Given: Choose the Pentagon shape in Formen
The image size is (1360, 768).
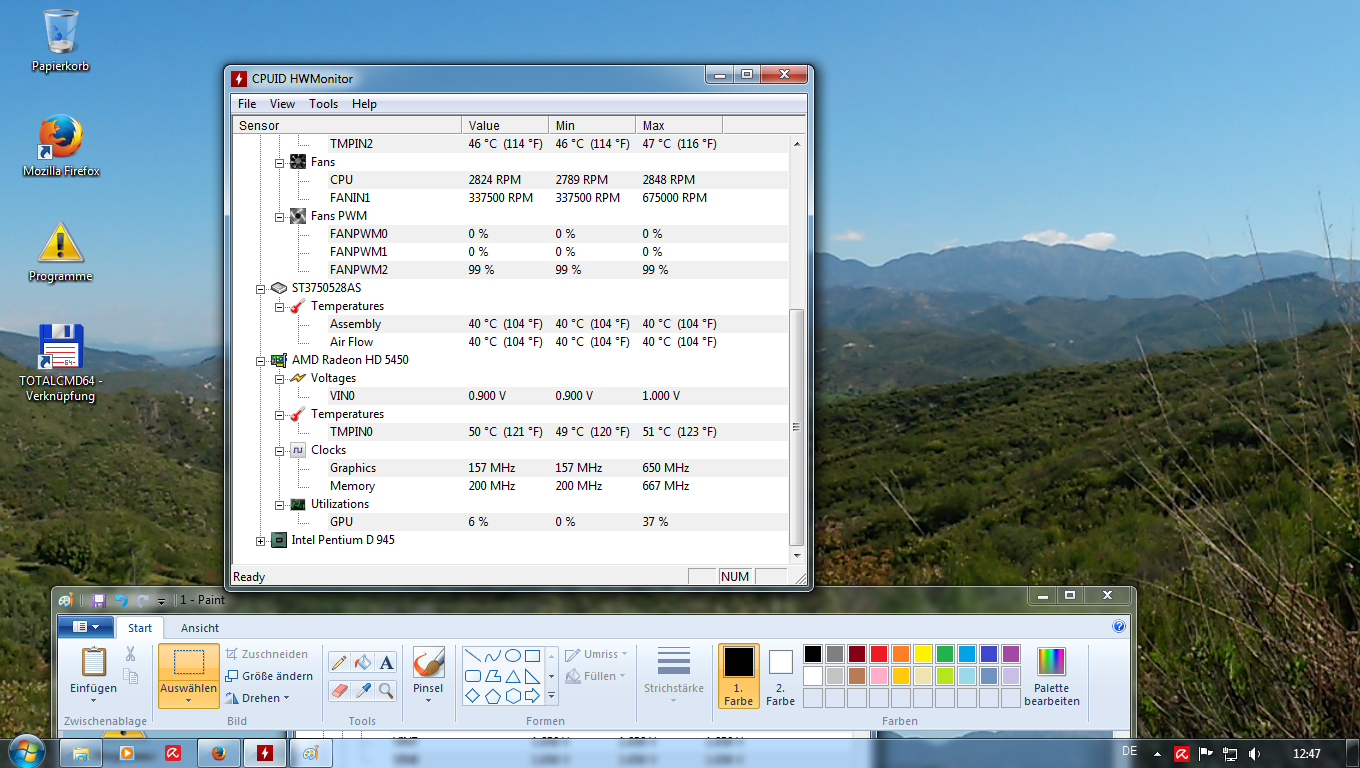Looking at the screenshot, I should [492, 696].
